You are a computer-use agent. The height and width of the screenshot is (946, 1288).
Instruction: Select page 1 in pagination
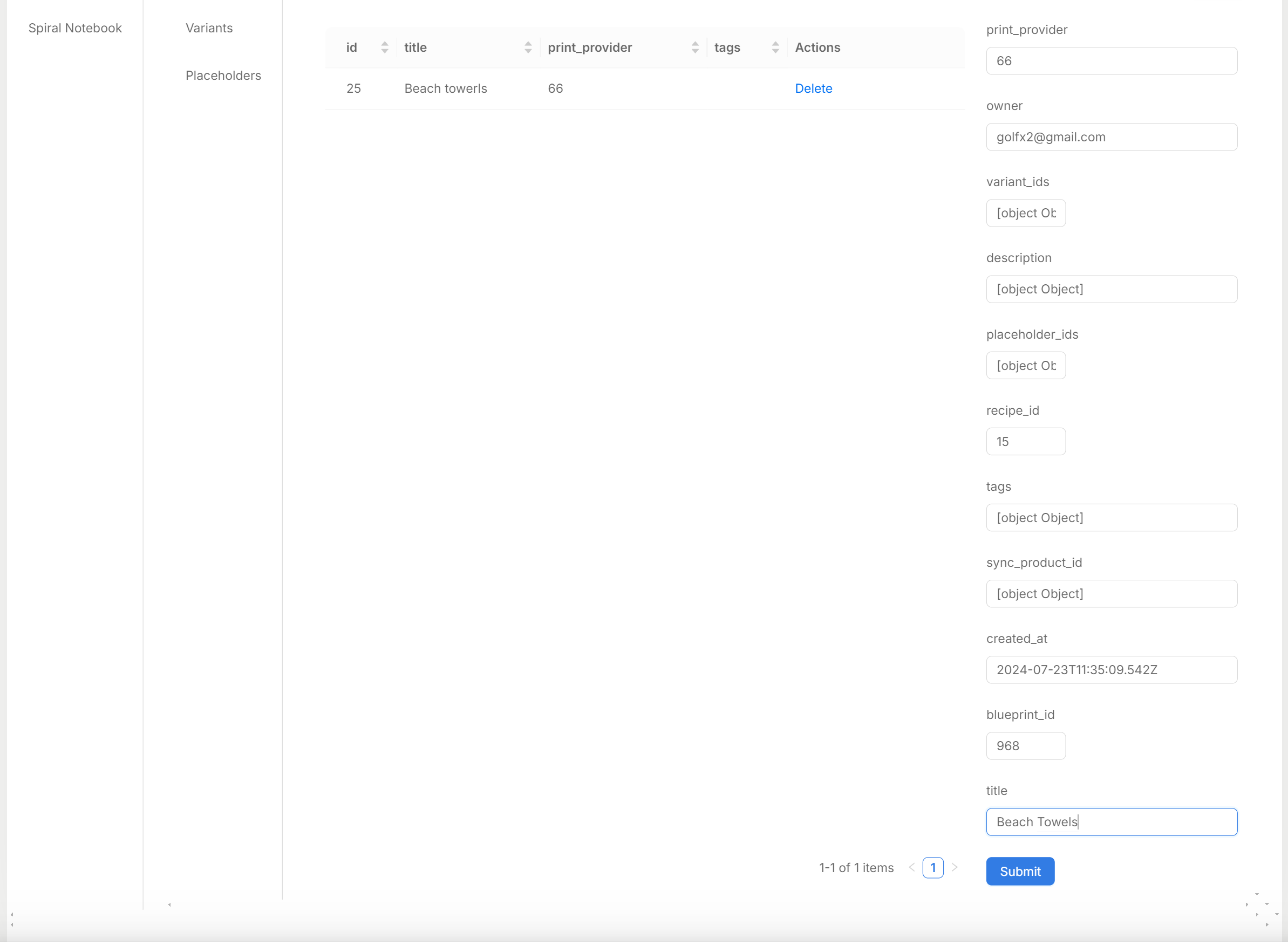(x=933, y=868)
